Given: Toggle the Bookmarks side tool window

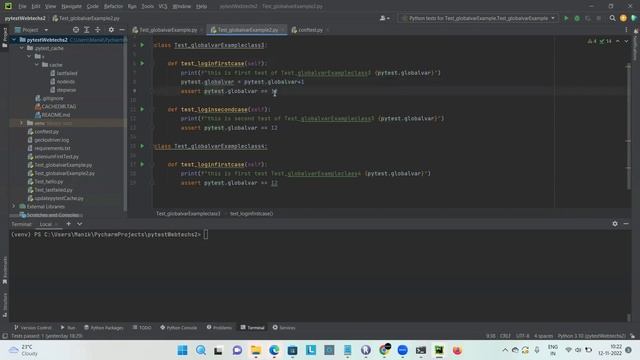Looking at the screenshot, I should click(x=4, y=270).
